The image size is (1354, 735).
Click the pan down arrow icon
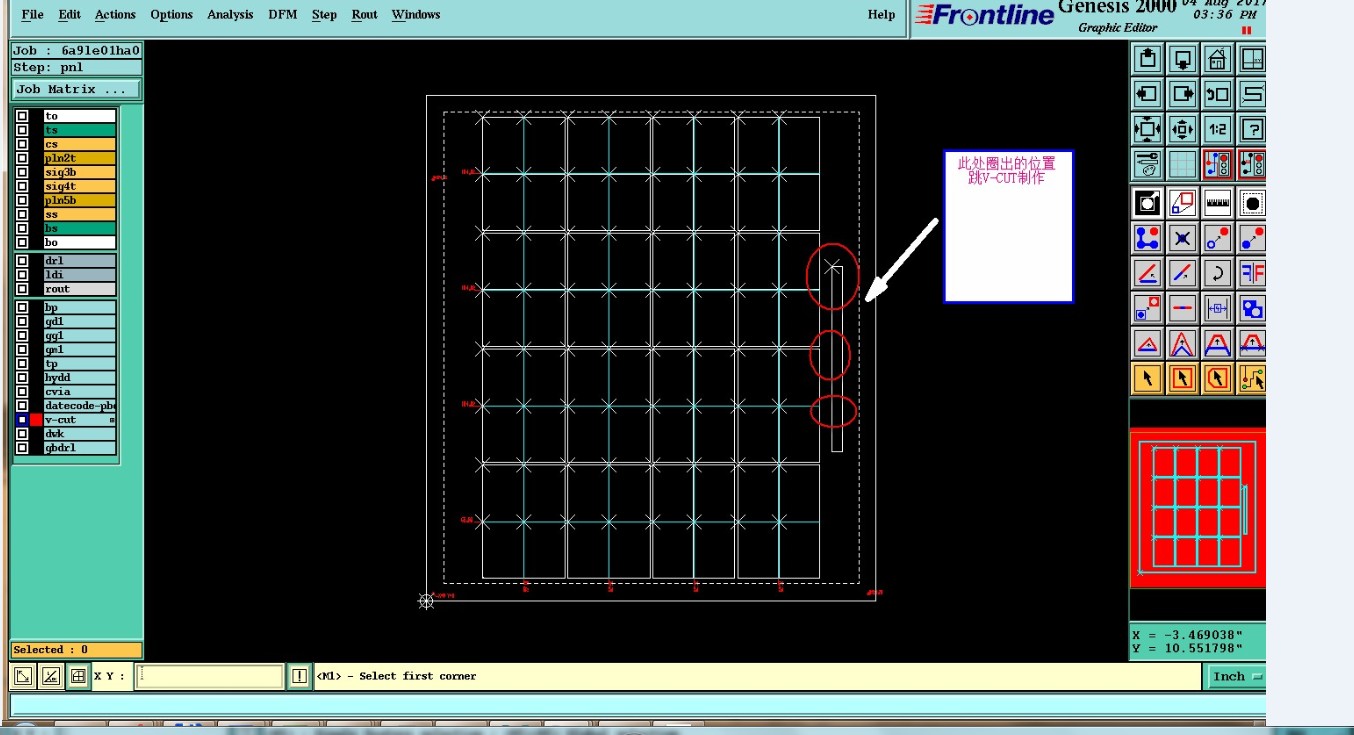pyautogui.click(x=1182, y=59)
